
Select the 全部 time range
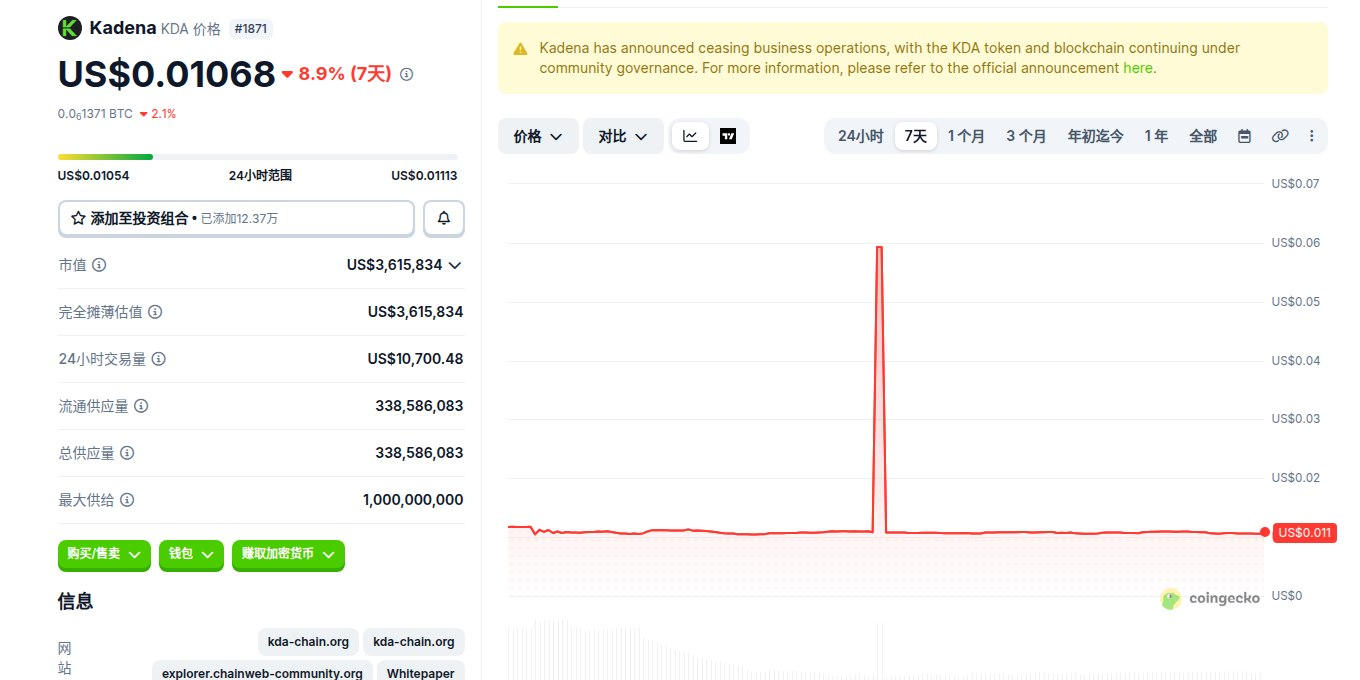click(x=1203, y=136)
